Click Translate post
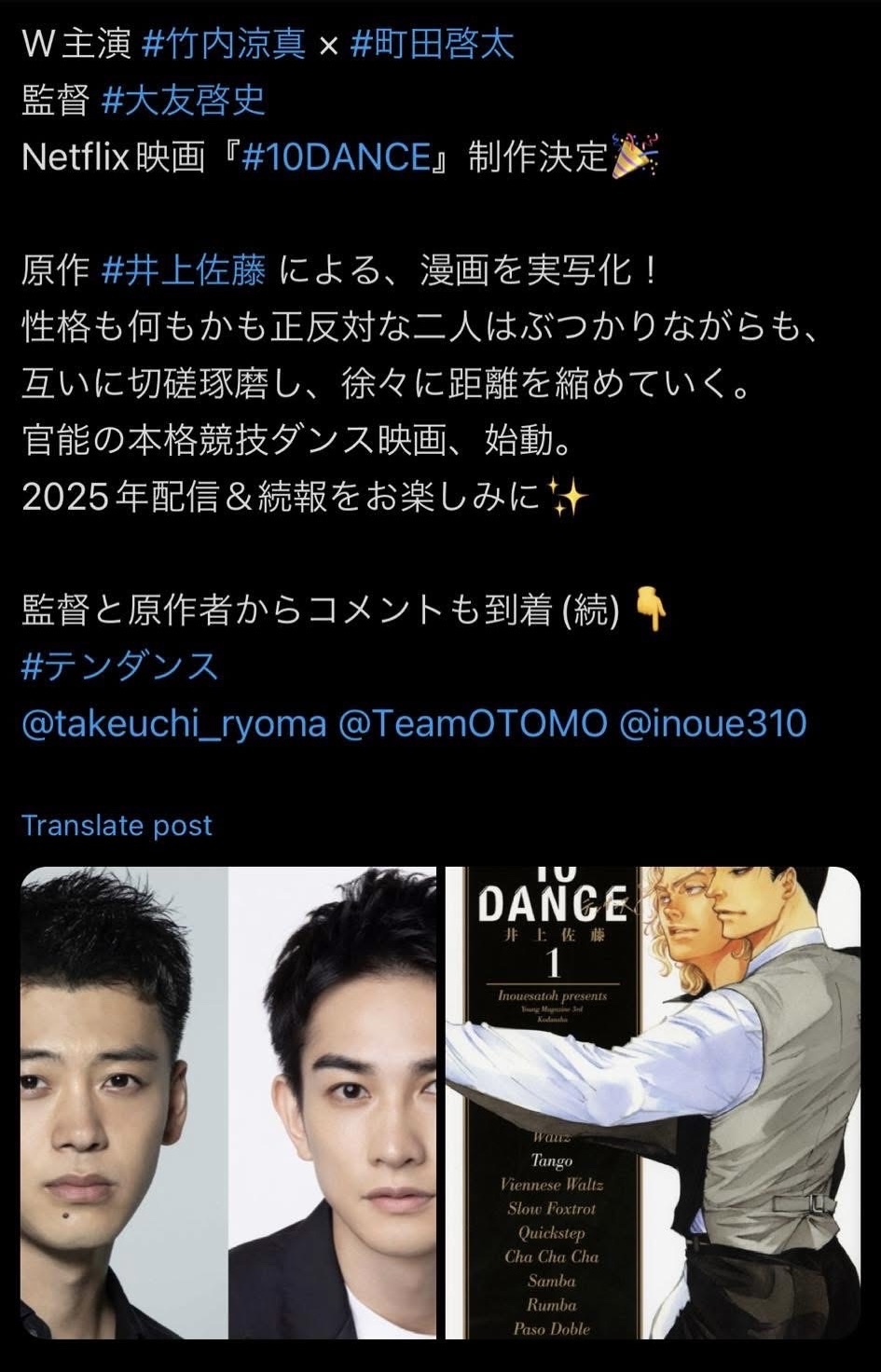This screenshot has width=881, height=1372. point(117,825)
